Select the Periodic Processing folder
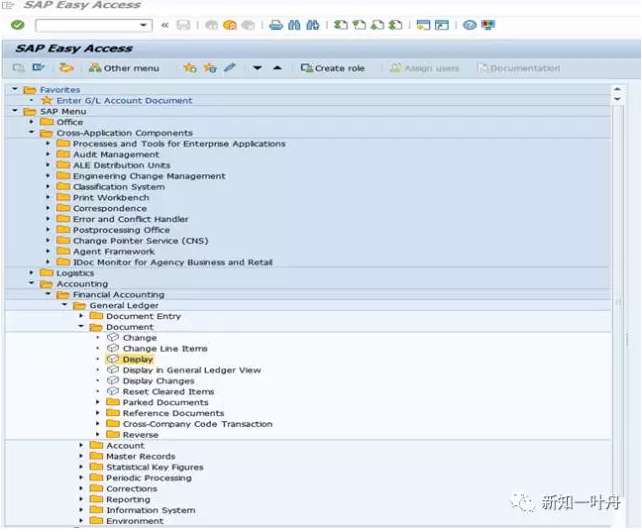Image resolution: width=642 pixels, height=532 pixels. tap(149, 478)
